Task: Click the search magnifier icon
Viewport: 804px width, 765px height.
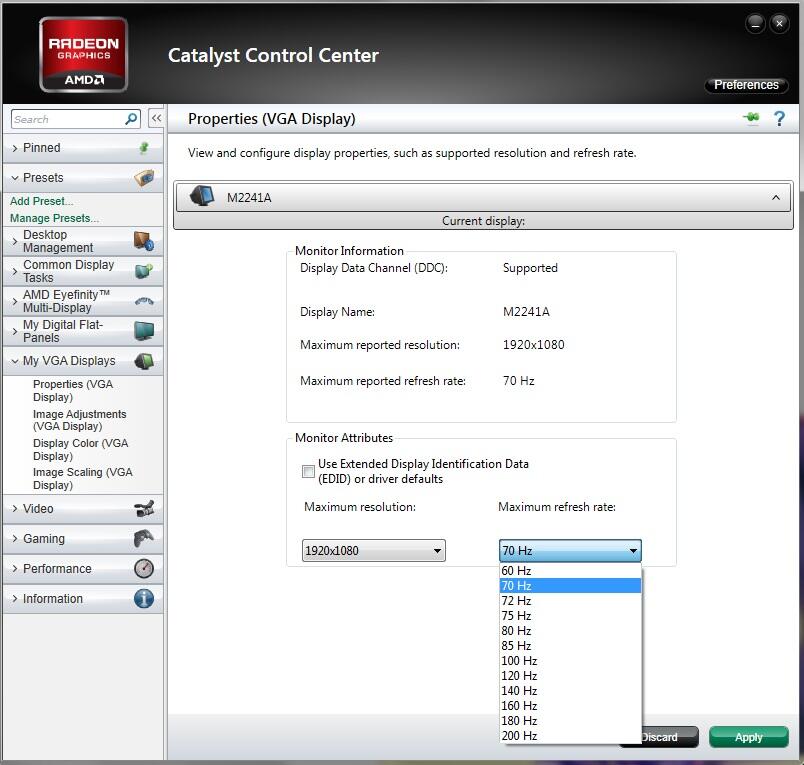Action: pos(131,119)
